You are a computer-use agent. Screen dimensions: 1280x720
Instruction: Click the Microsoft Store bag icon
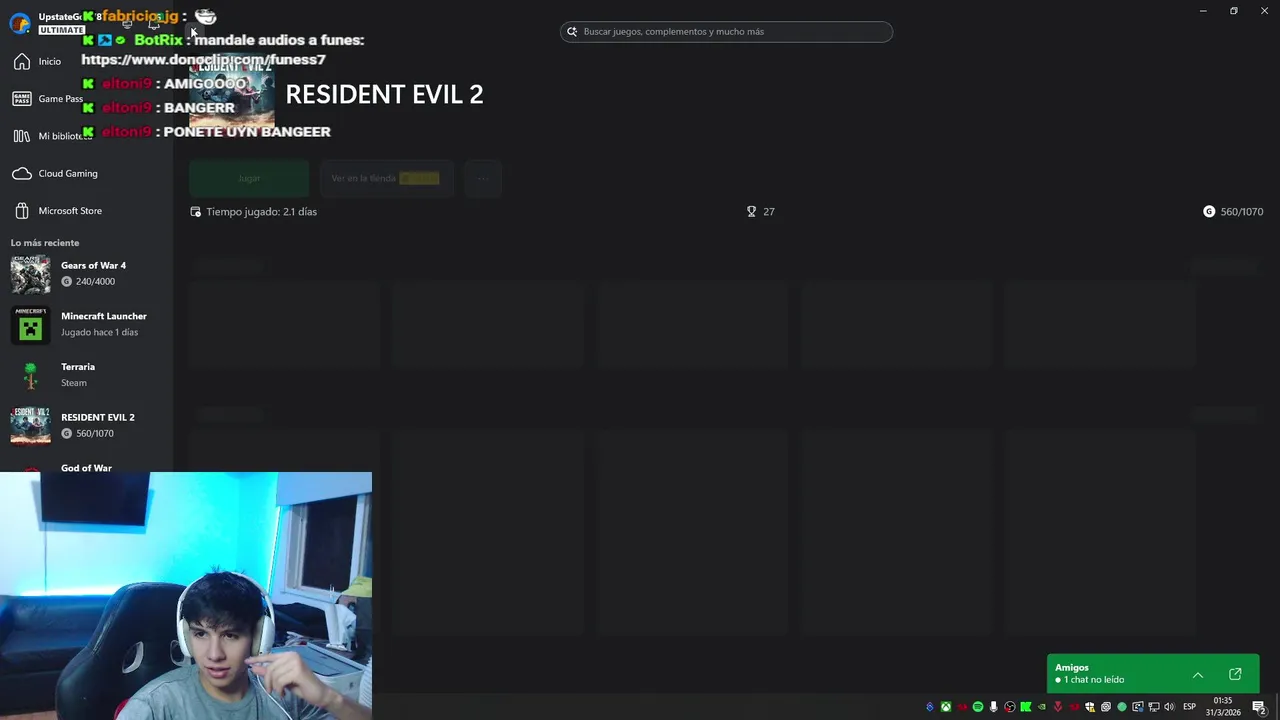click(22, 211)
